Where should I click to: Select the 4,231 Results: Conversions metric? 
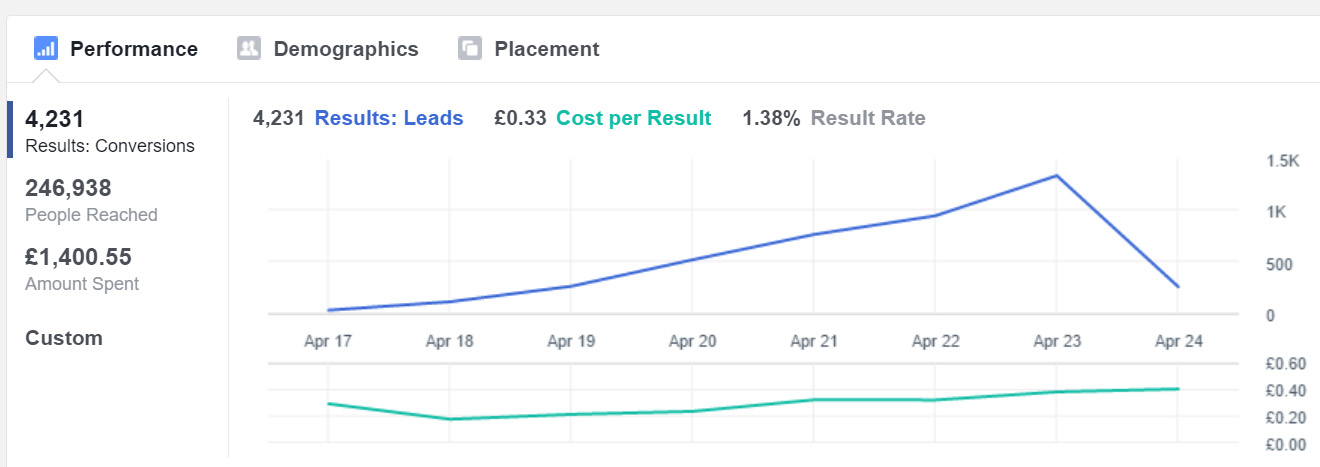tap(110, 130)
